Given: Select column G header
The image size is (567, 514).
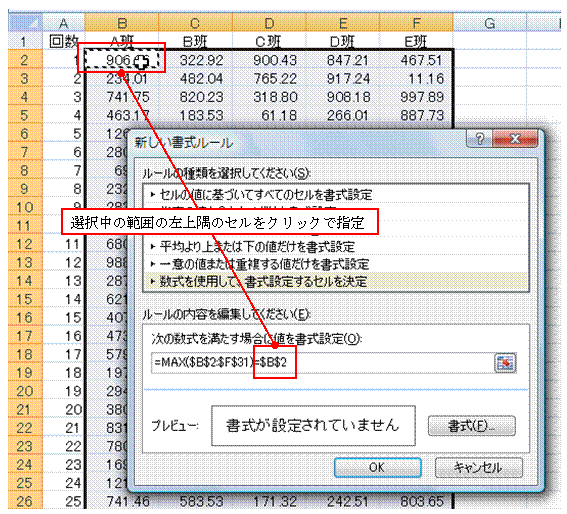Looking at the screenshot, I should click(490, 23).
